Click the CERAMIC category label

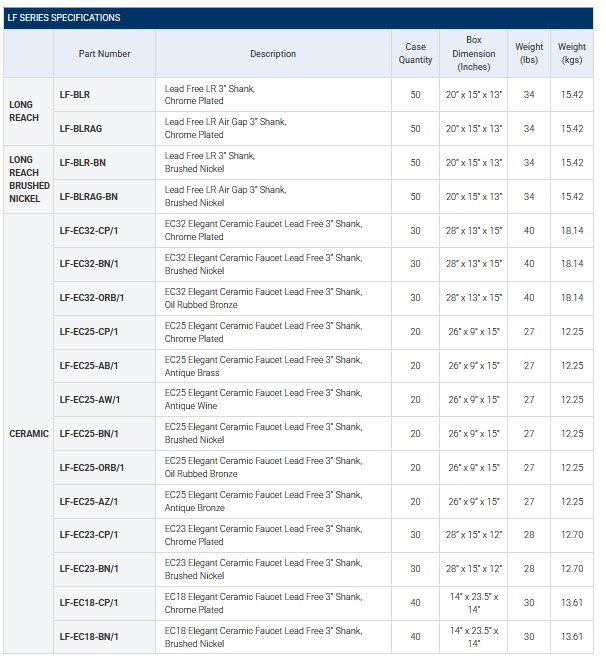tap(29, 434)
